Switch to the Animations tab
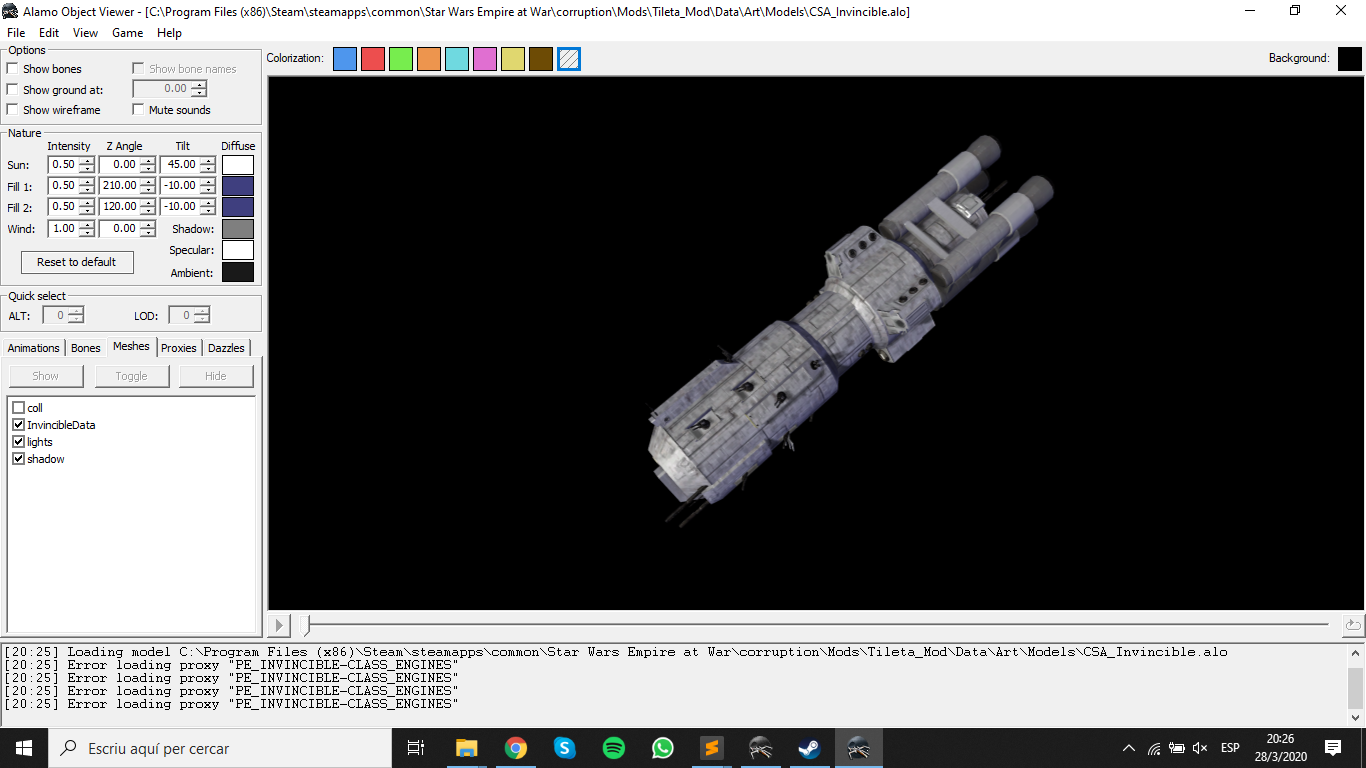Viewport: 1366px width, 768px height. click(x=34, y=348)
